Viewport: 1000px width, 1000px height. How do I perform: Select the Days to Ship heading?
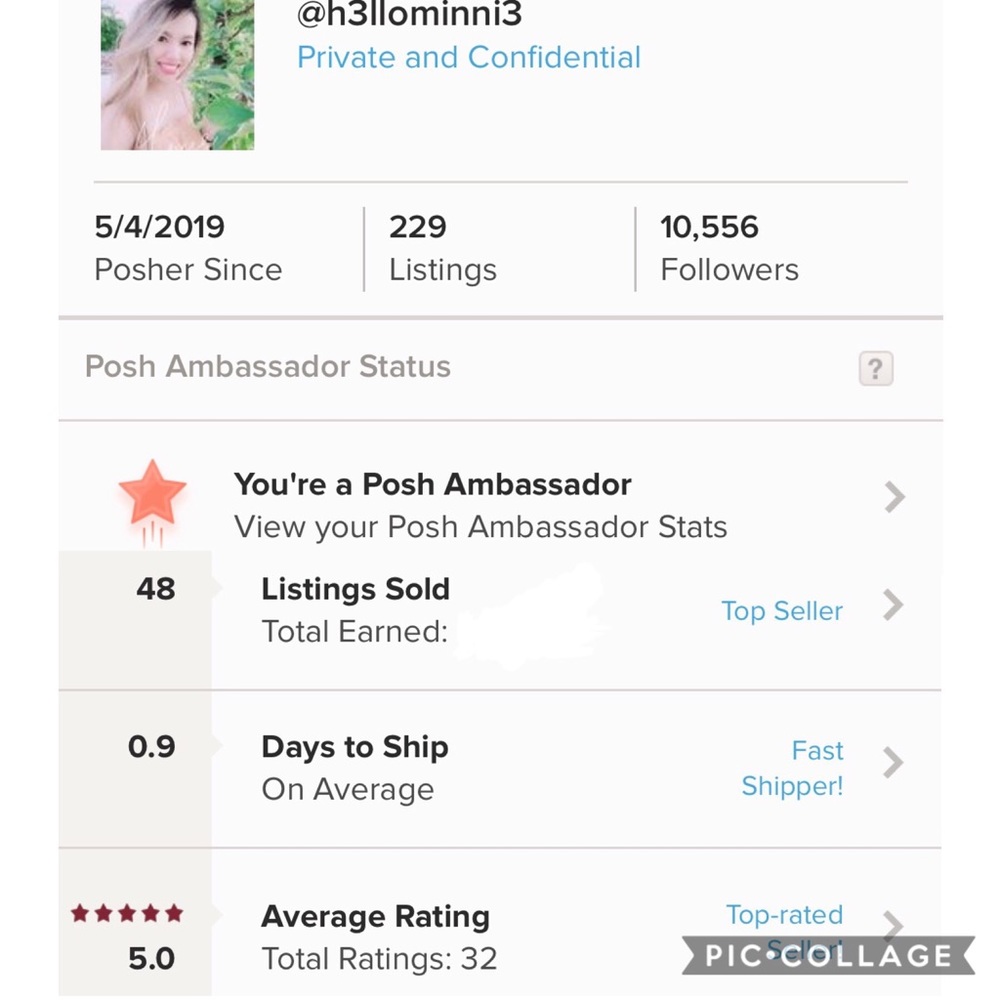click(x=354, y=747)
